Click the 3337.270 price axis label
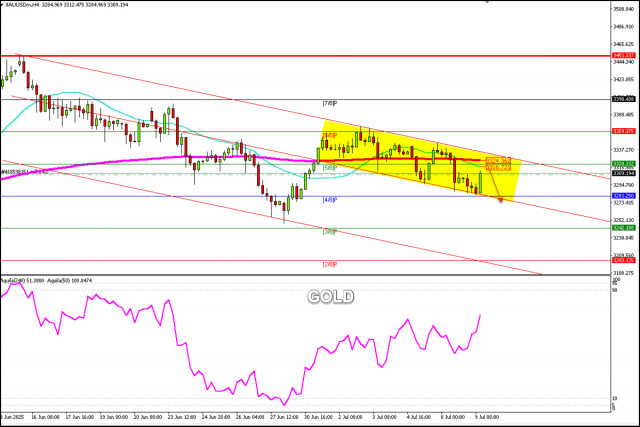 pyautogui.click(x=624, y=150)
